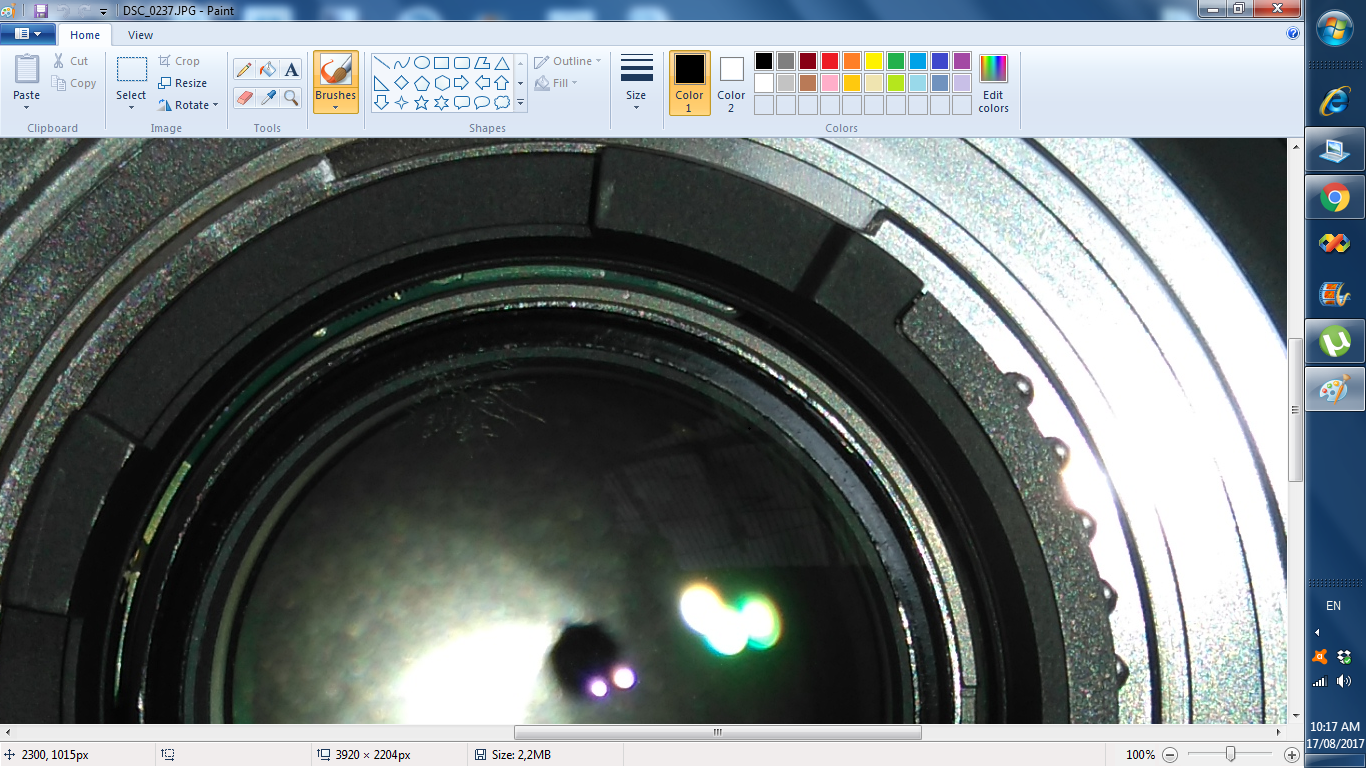The width and height of the screenshot is (1372, 772).
Task: Choose the Right arrow shape
Action: click(461, 82)
